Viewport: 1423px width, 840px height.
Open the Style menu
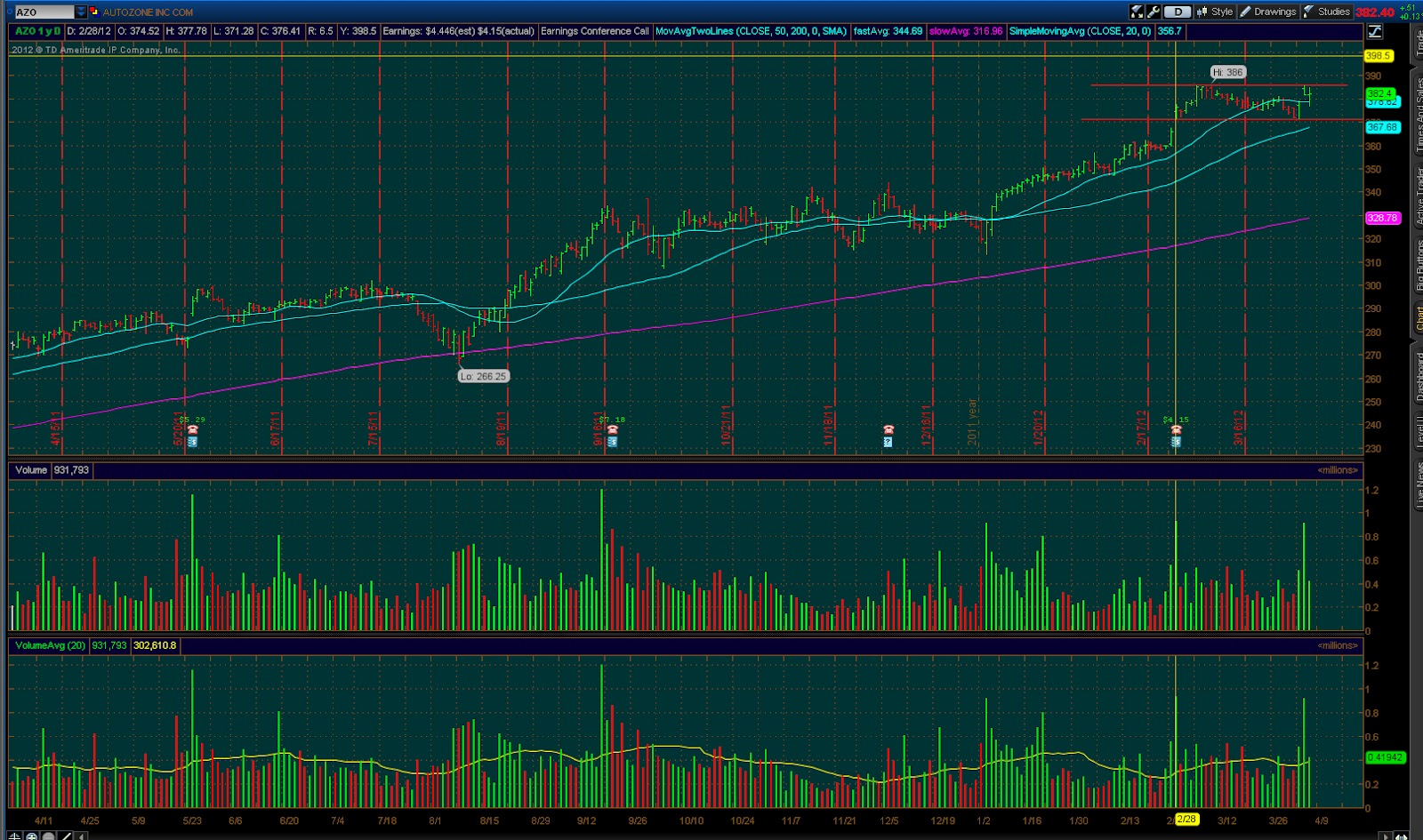tap(1215, 12)
